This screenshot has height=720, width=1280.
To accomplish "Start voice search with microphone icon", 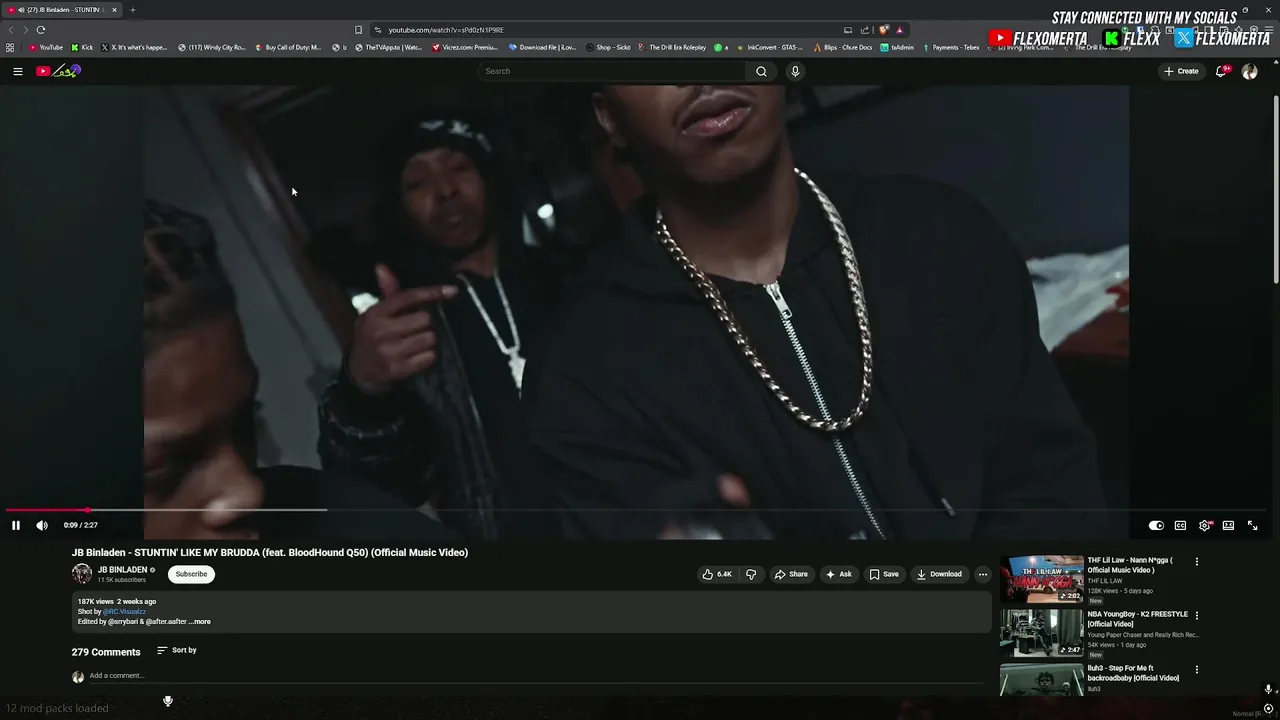I will (x=795, y=71).
